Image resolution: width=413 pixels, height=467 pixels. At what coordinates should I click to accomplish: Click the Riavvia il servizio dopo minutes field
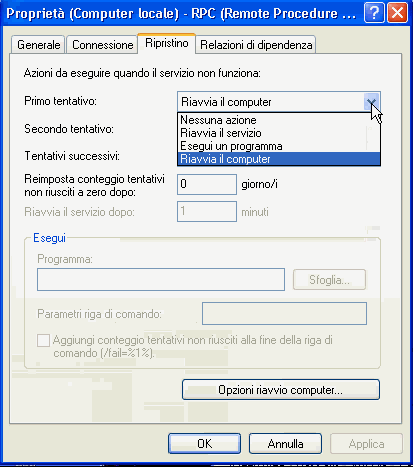click(x=207, y=211)
